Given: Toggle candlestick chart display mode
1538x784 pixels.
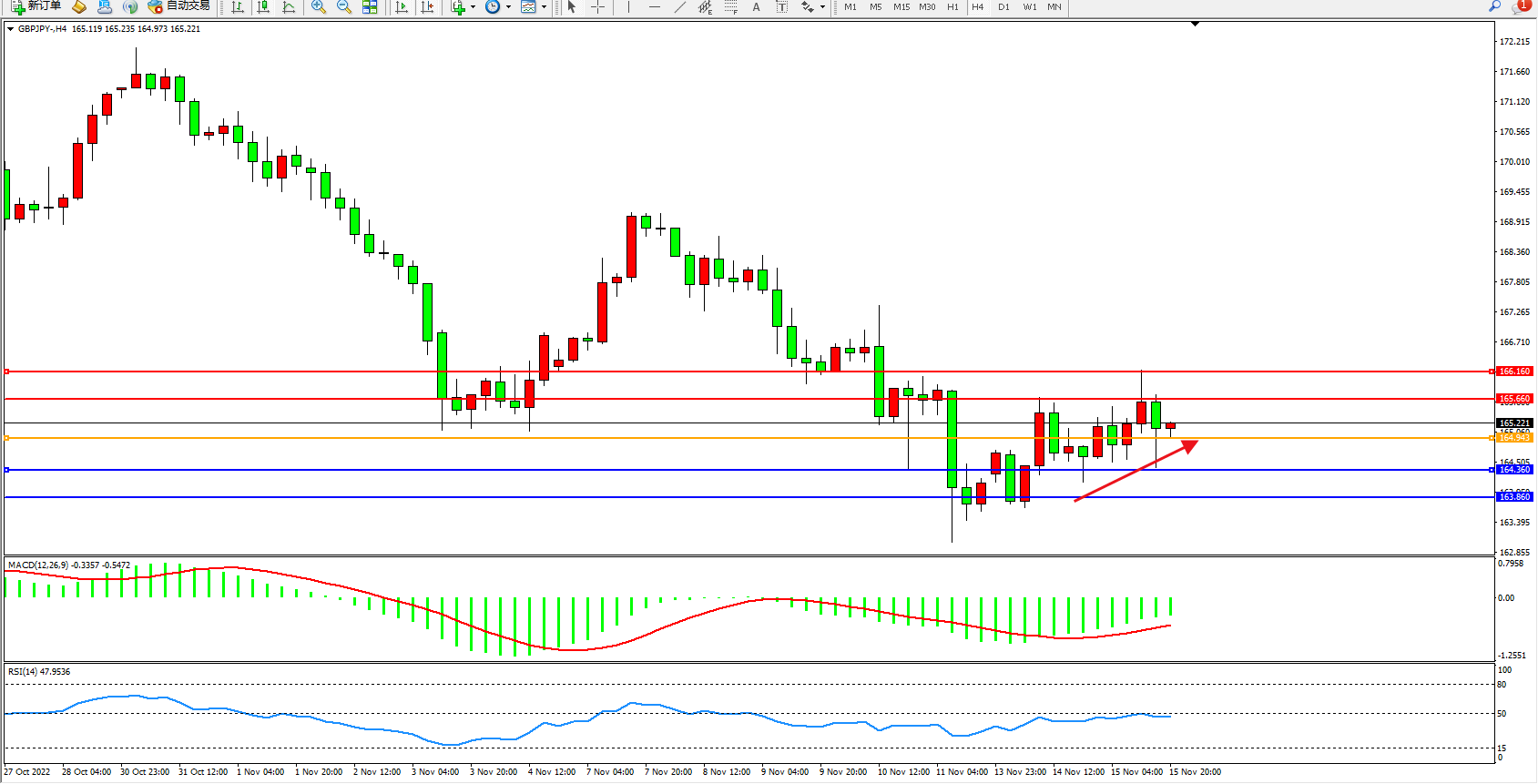Looking at the screenshot, I should click(263, 6).
